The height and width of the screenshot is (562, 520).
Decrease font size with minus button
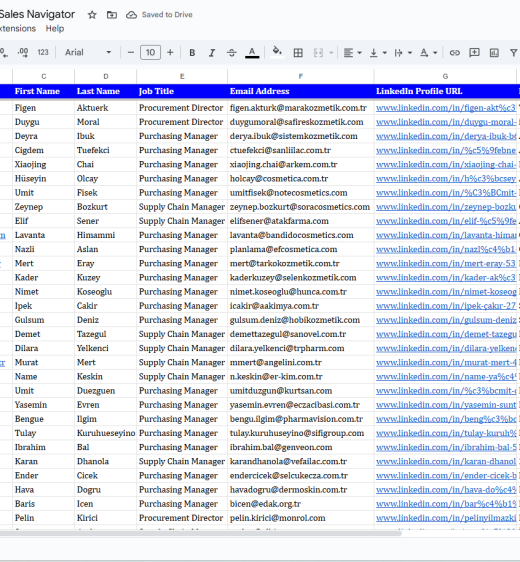(x=131, y=53)
